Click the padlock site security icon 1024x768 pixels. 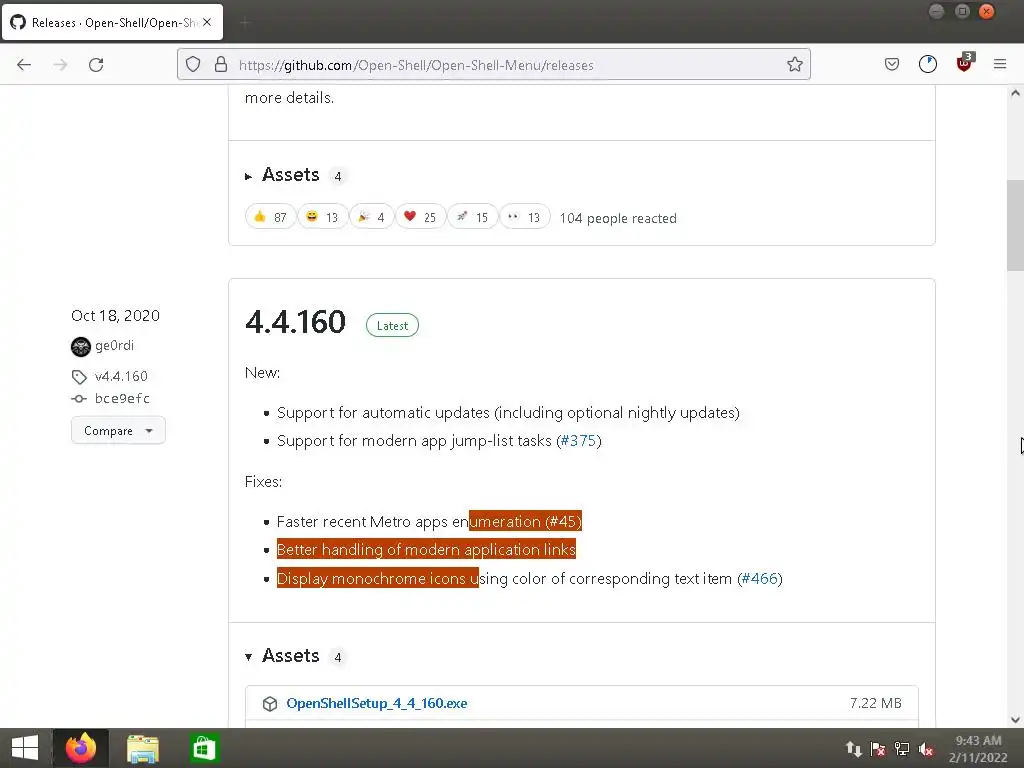tap(221, 64)
